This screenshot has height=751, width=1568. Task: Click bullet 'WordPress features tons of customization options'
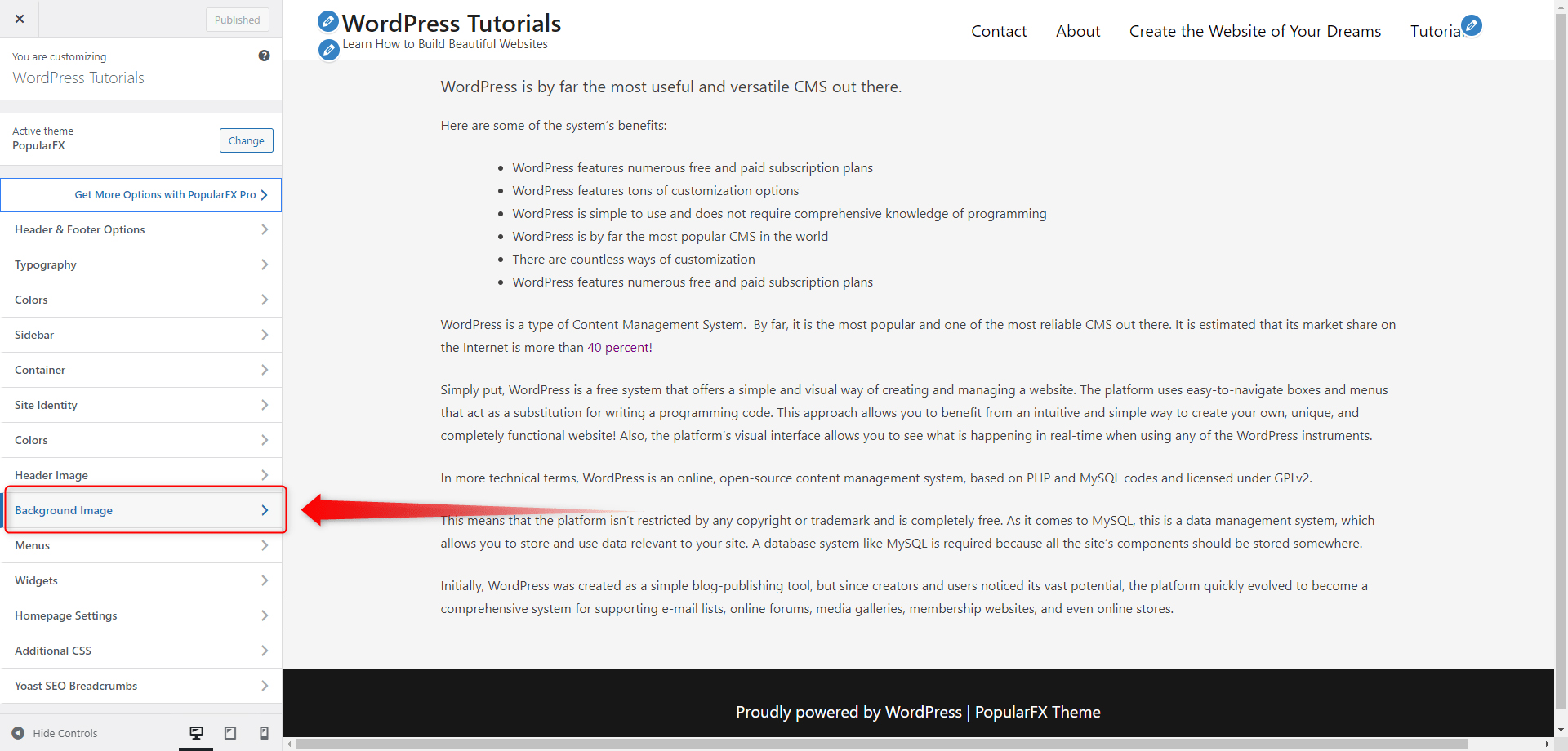click(x=656, y=190)
